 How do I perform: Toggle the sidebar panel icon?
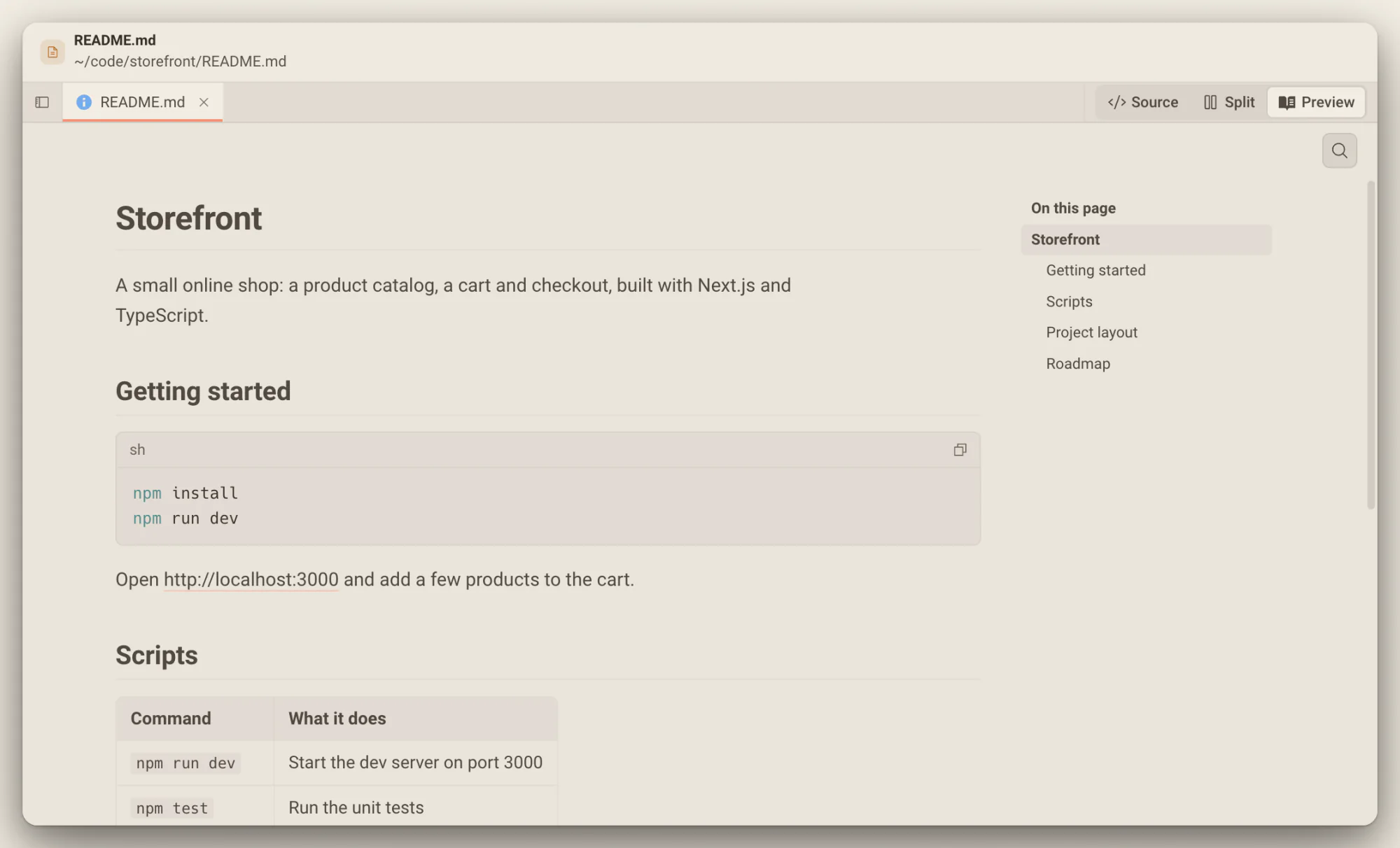[x=42, y=102]
